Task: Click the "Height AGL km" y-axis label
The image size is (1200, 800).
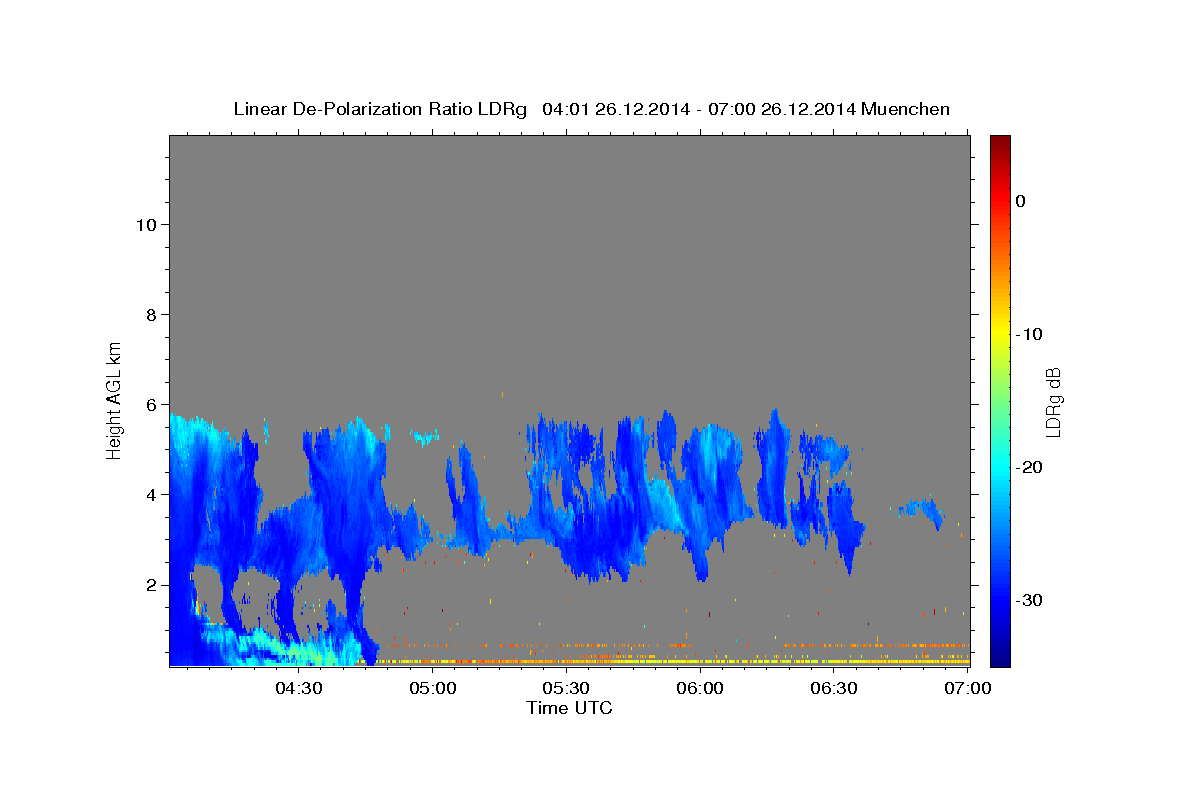Action: (x=115, y=400)
